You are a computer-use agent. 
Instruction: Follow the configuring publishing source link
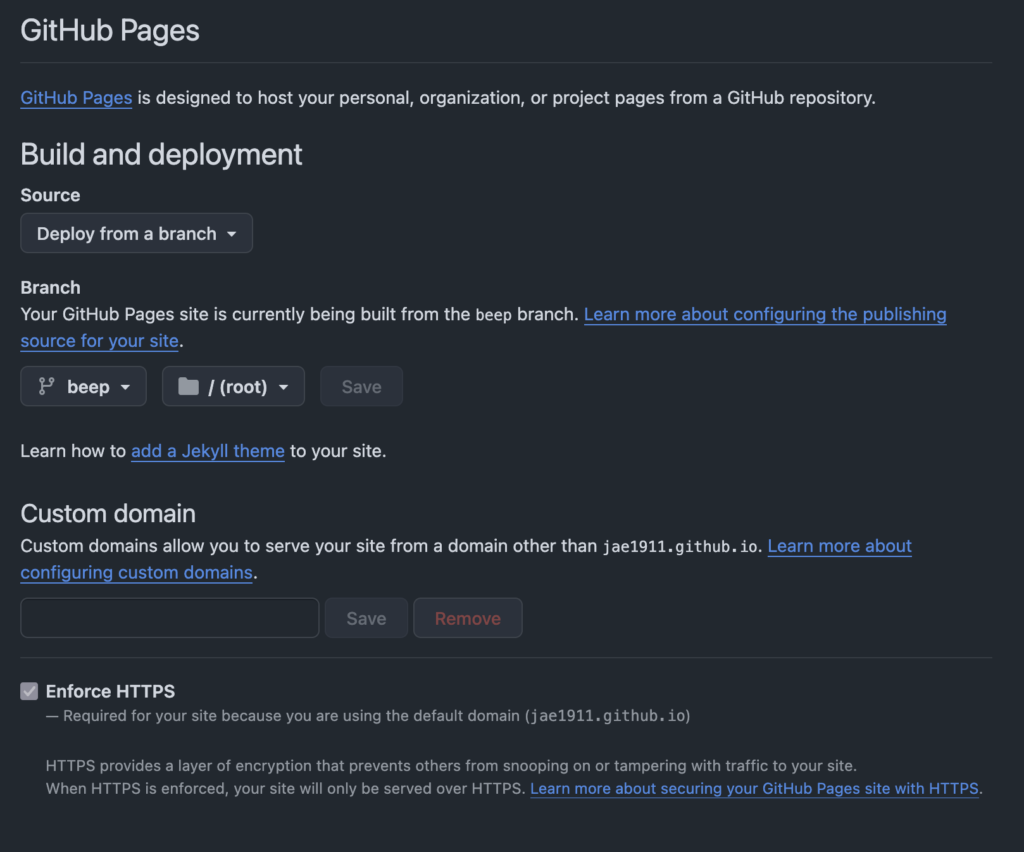(x=765, y=314)
